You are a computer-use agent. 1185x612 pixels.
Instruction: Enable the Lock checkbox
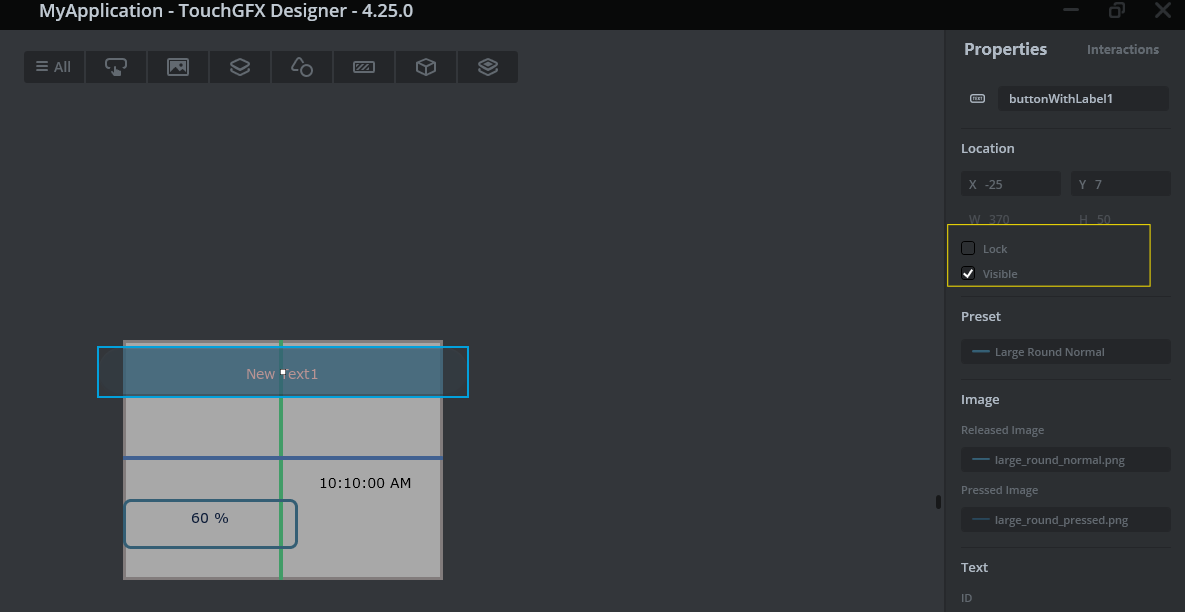(x=968, y=247)
